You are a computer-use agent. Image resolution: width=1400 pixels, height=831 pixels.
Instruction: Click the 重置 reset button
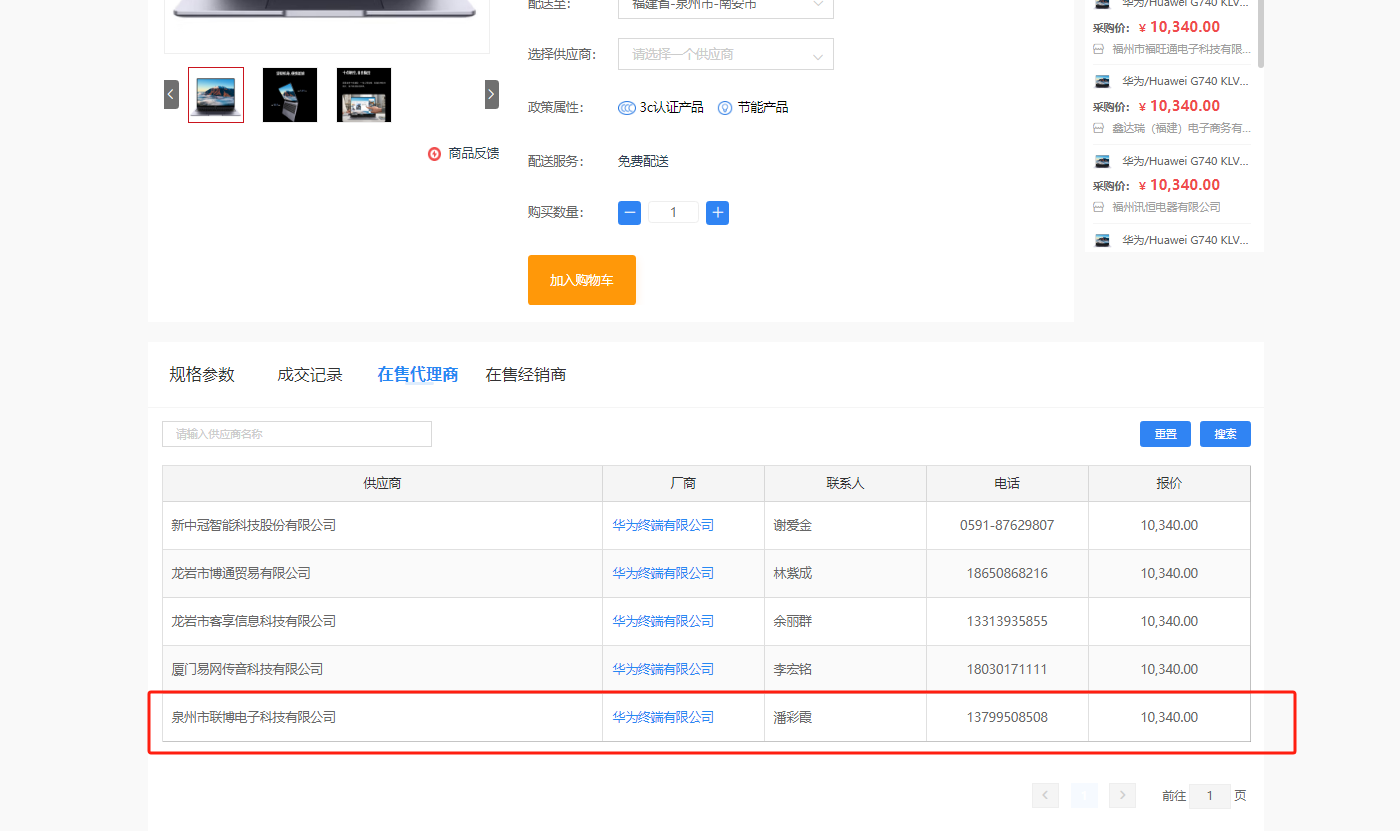tap(1165, 434)
